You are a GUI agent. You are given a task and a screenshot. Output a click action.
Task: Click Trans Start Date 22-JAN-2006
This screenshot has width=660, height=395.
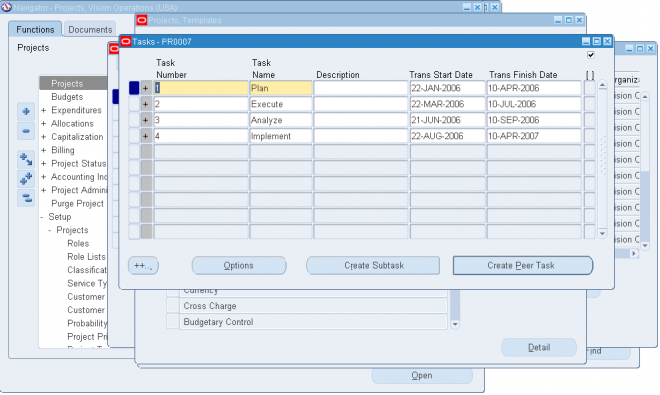pyautogui.click(x=447, y=88)
